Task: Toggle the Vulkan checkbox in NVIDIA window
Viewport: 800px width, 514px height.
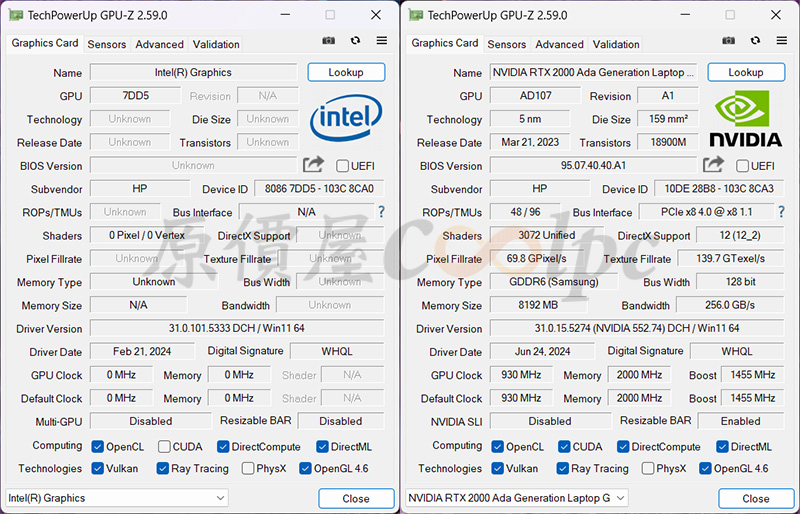Action: tap(497, 468)
